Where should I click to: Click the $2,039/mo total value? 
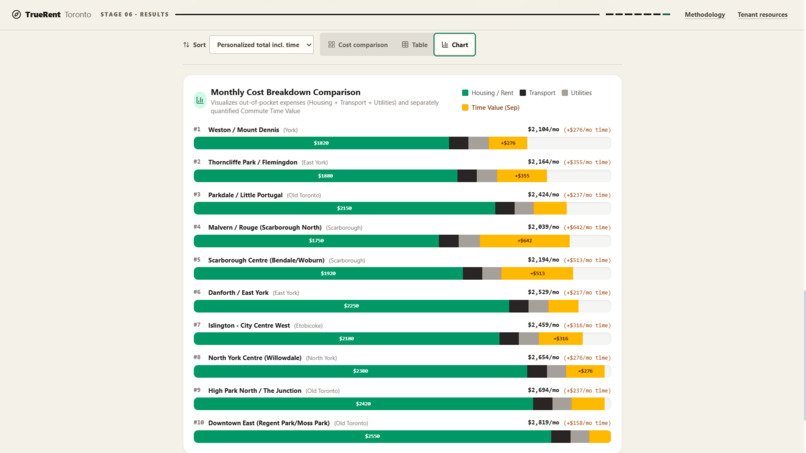(543, 227)
